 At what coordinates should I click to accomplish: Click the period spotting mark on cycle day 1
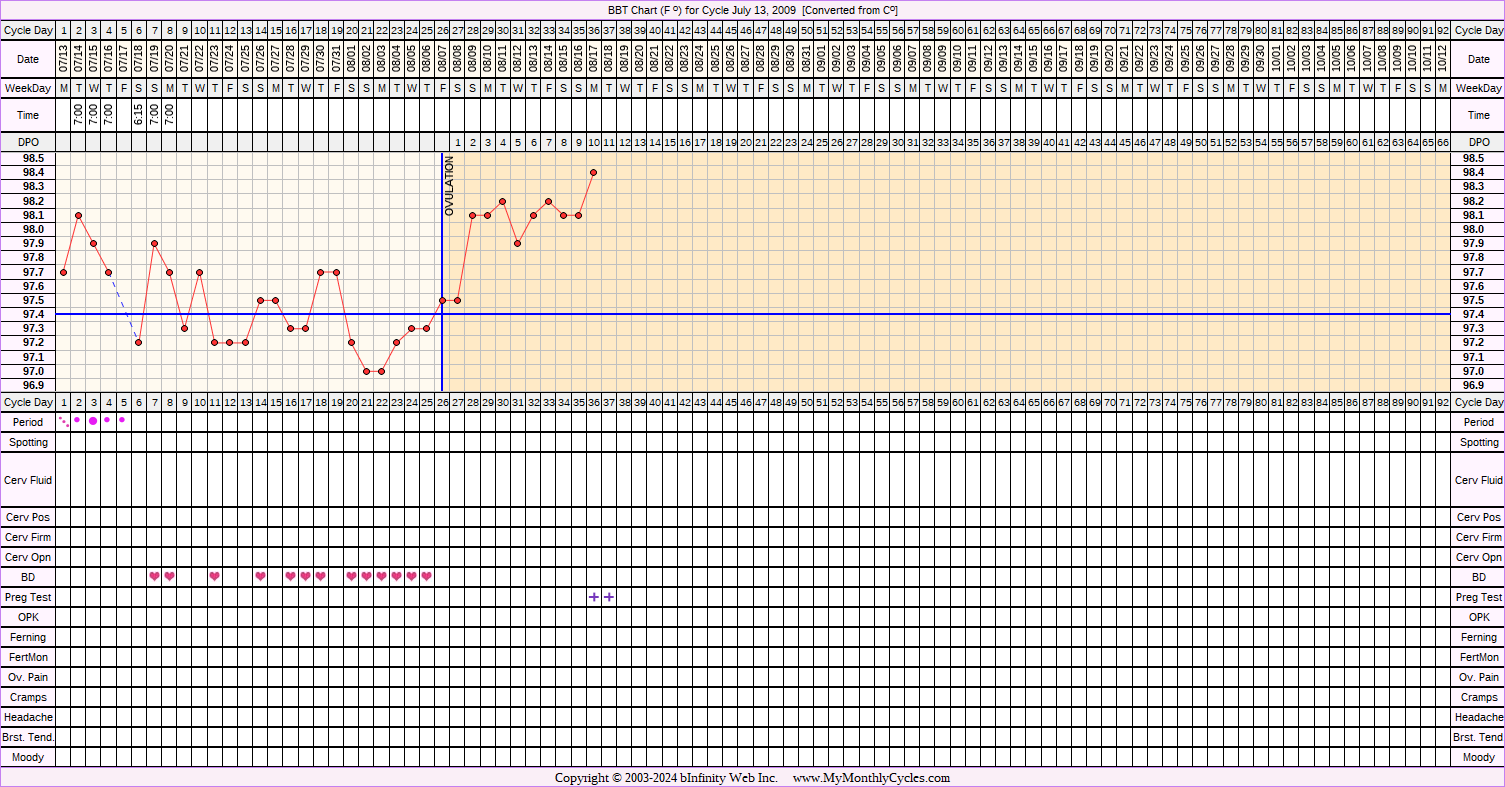click(64, 421)
